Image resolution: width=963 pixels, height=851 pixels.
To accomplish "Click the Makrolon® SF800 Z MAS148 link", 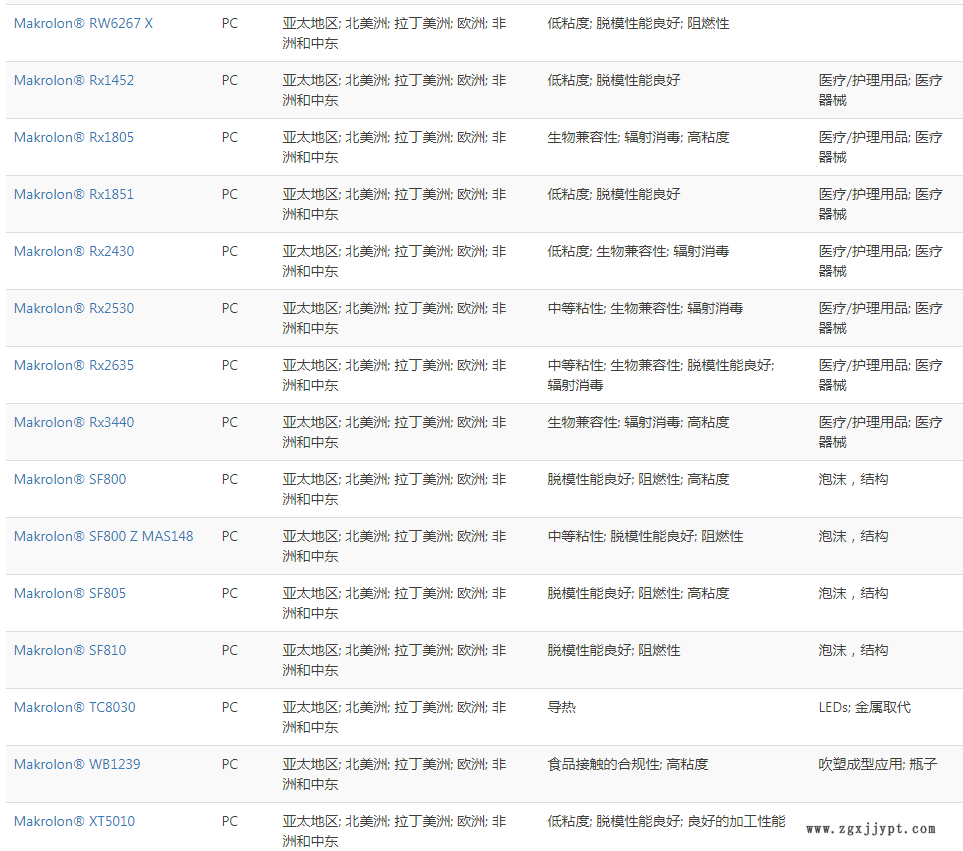I will pyautogui.click(x=103, y=536).
